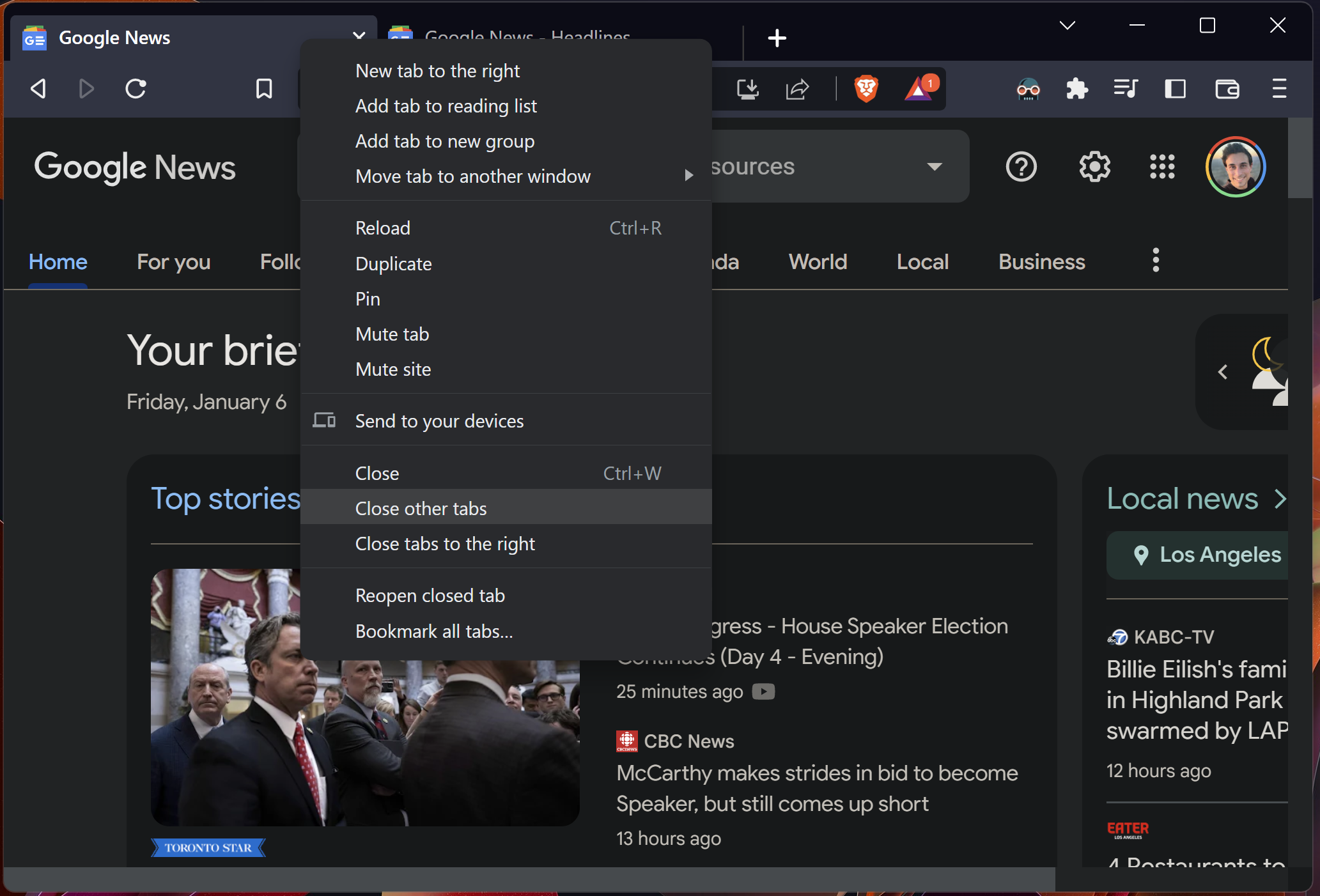Open the Extensions puzzle icon
1320x896 pixels.
coord(1077,89)
